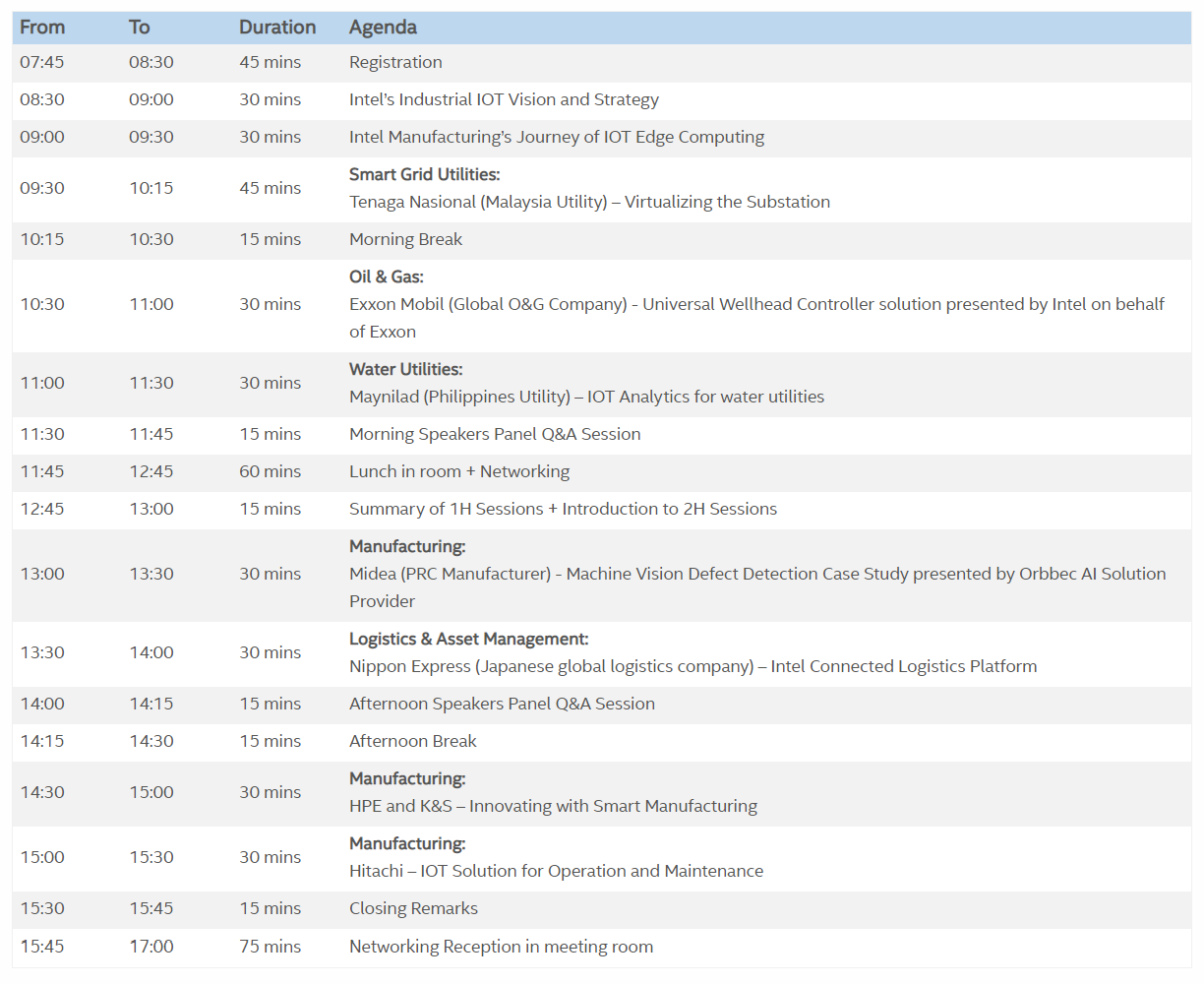This screenshot has height=984, width=1204.
Task: Click the '07:45' start time
Action: coord(42,62)
